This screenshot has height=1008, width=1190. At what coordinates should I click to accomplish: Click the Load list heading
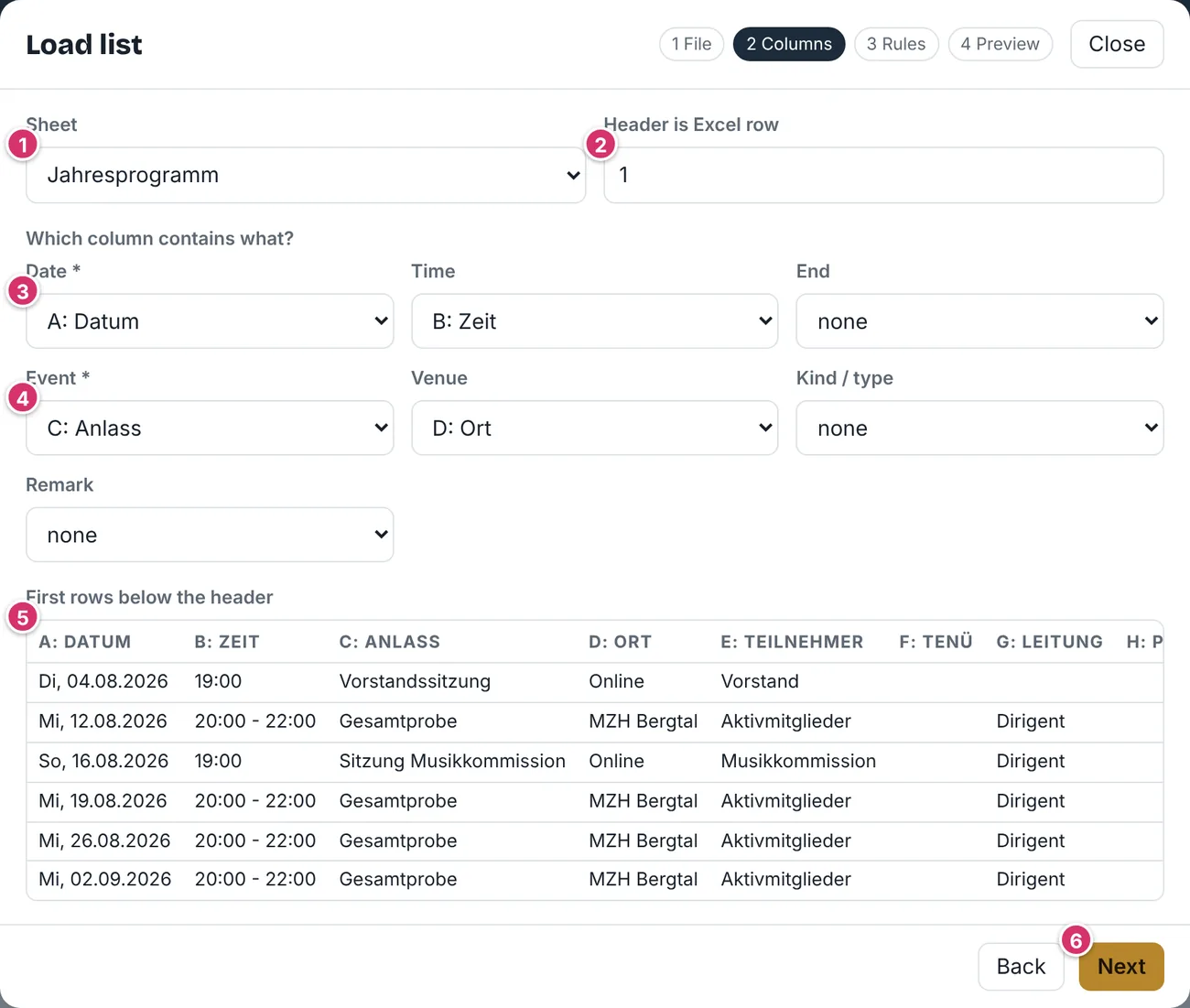pos(84,44)
